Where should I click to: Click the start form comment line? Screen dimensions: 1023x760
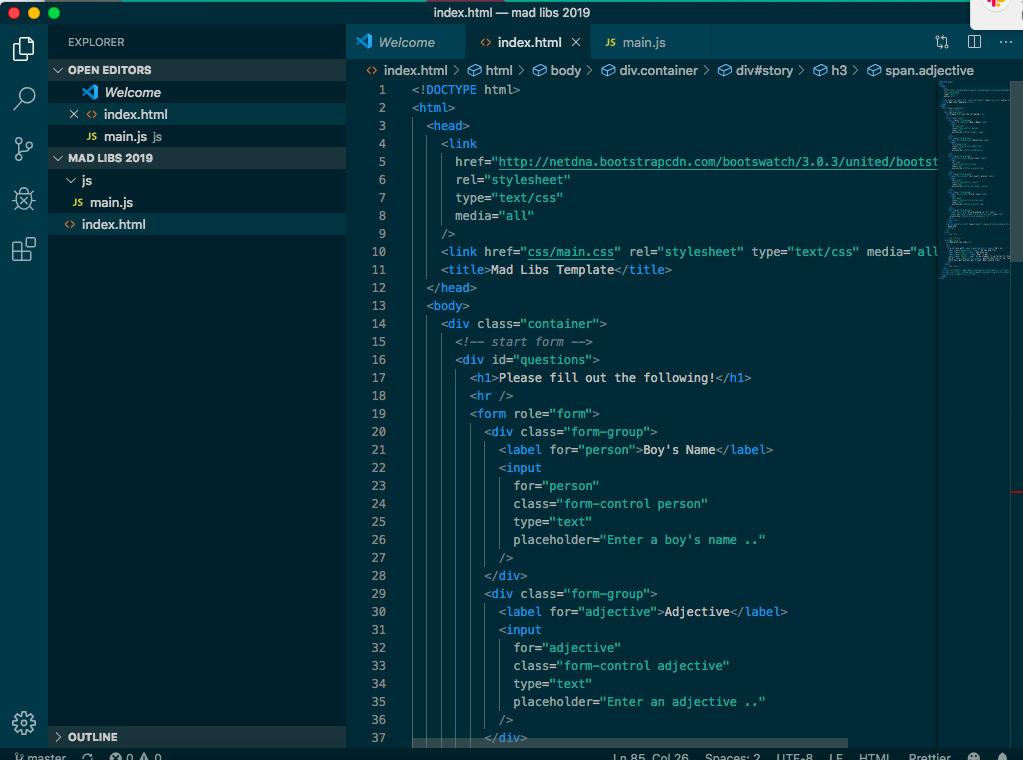pos(524,342)
